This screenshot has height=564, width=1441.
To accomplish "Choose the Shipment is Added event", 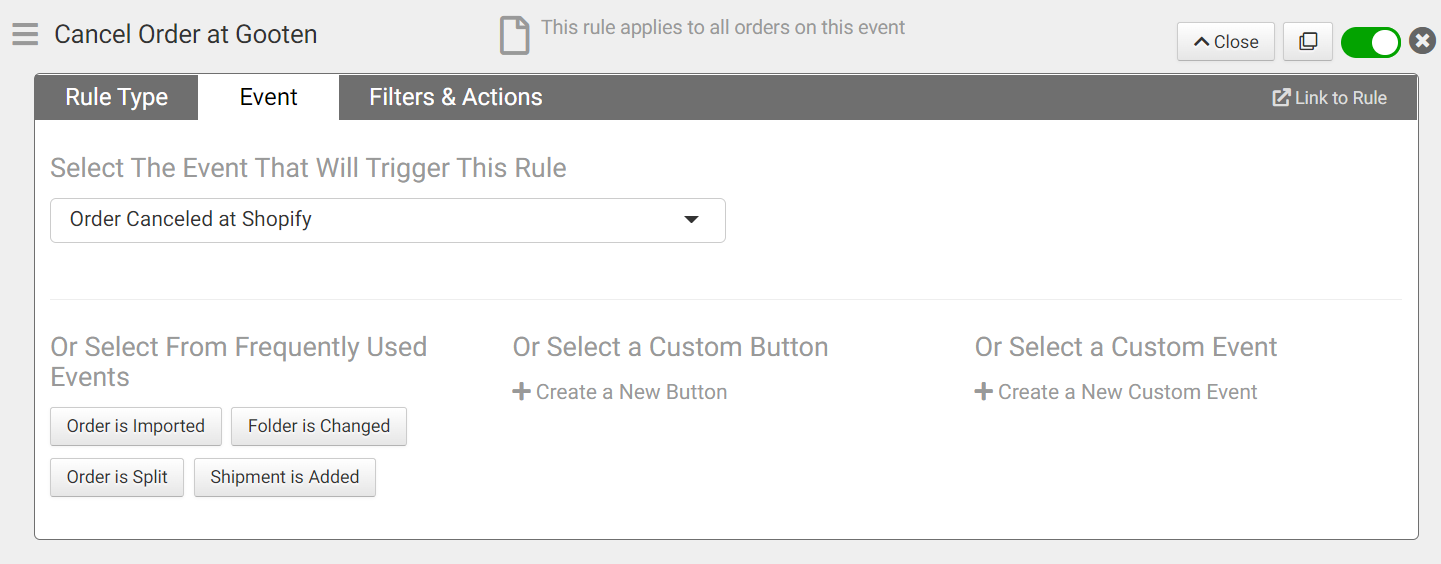I will point(284,477).
